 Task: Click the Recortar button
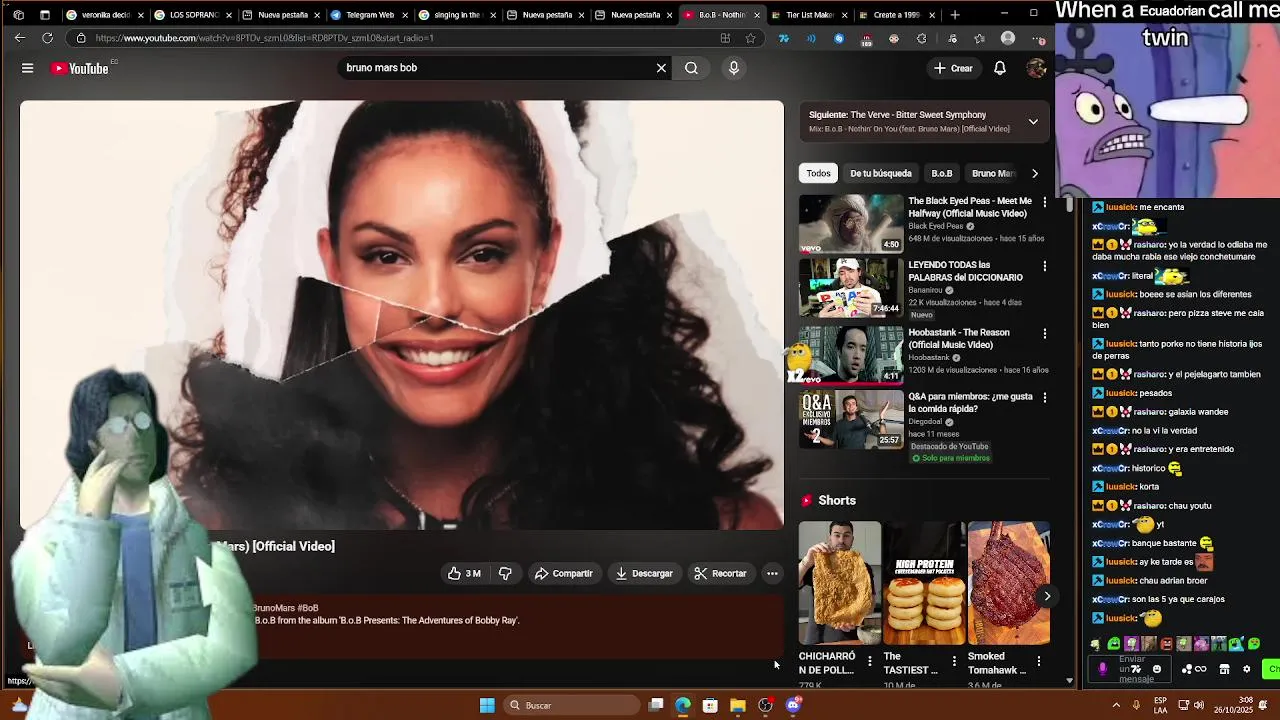(x=721, y=573)
